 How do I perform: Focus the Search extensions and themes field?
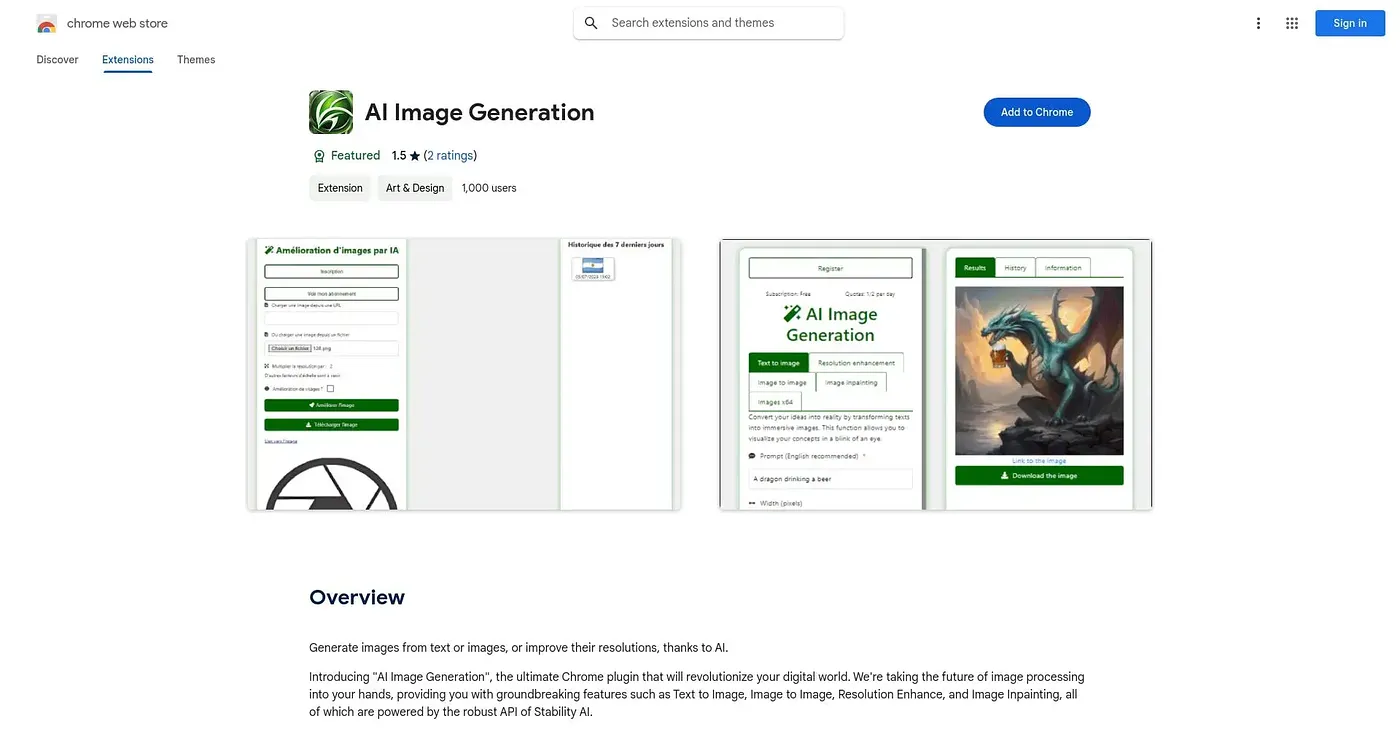pos(709,23)
